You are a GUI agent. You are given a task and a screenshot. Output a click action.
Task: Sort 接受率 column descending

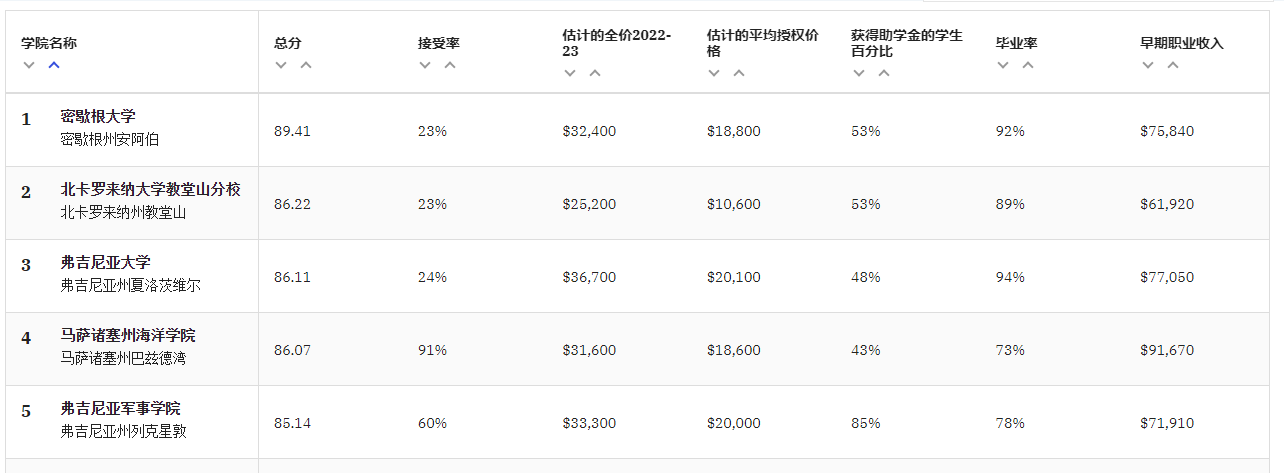click(425, 65)
